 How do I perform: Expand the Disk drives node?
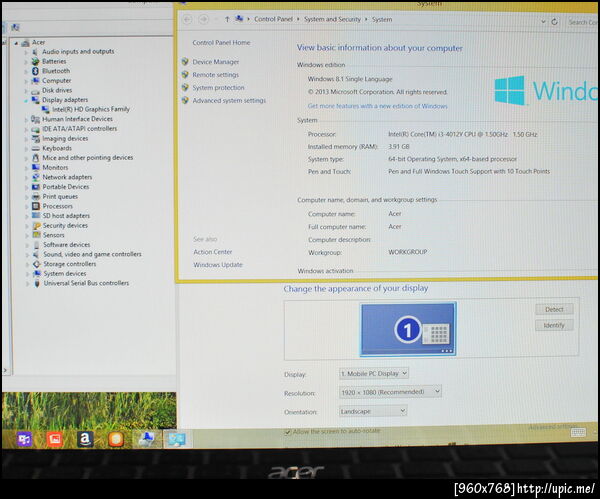[26, 91]
